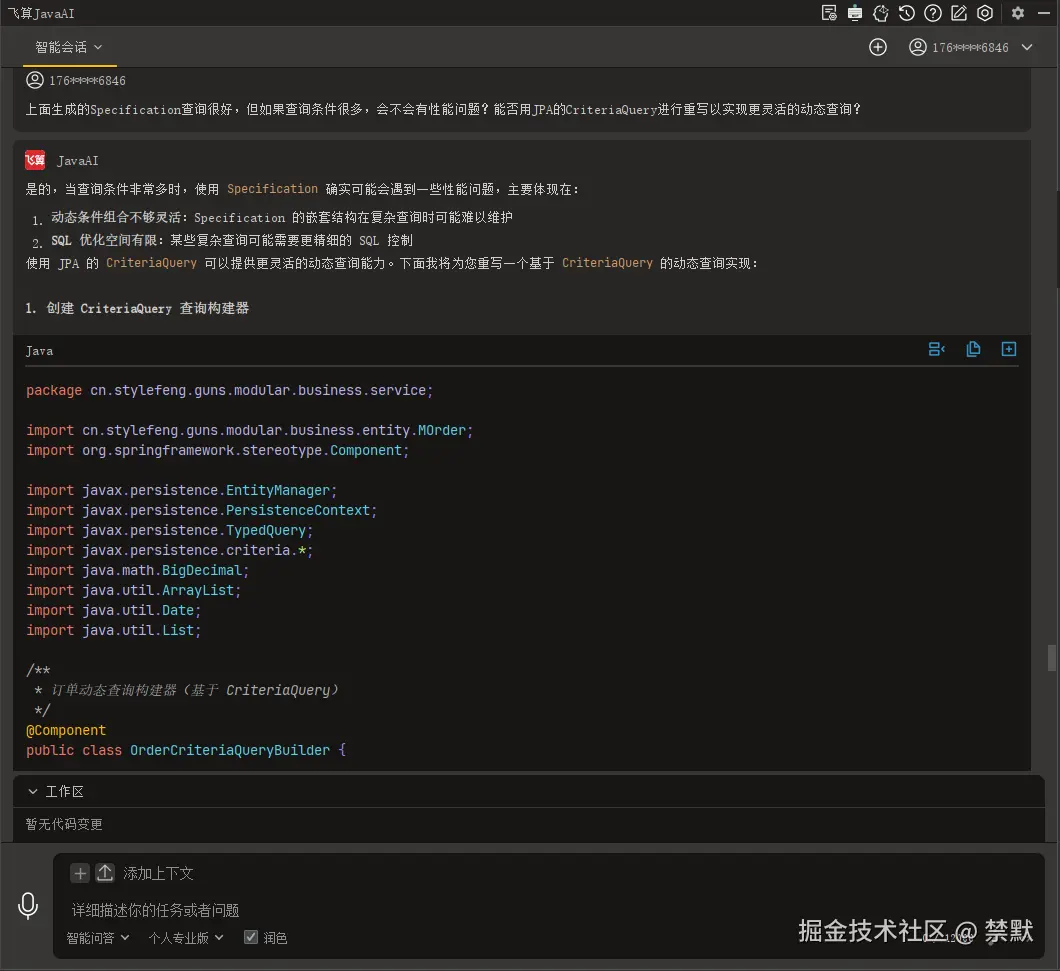Click the orange Specification keyword in reply
1060x971 pixels.
[x=272, y=189]
